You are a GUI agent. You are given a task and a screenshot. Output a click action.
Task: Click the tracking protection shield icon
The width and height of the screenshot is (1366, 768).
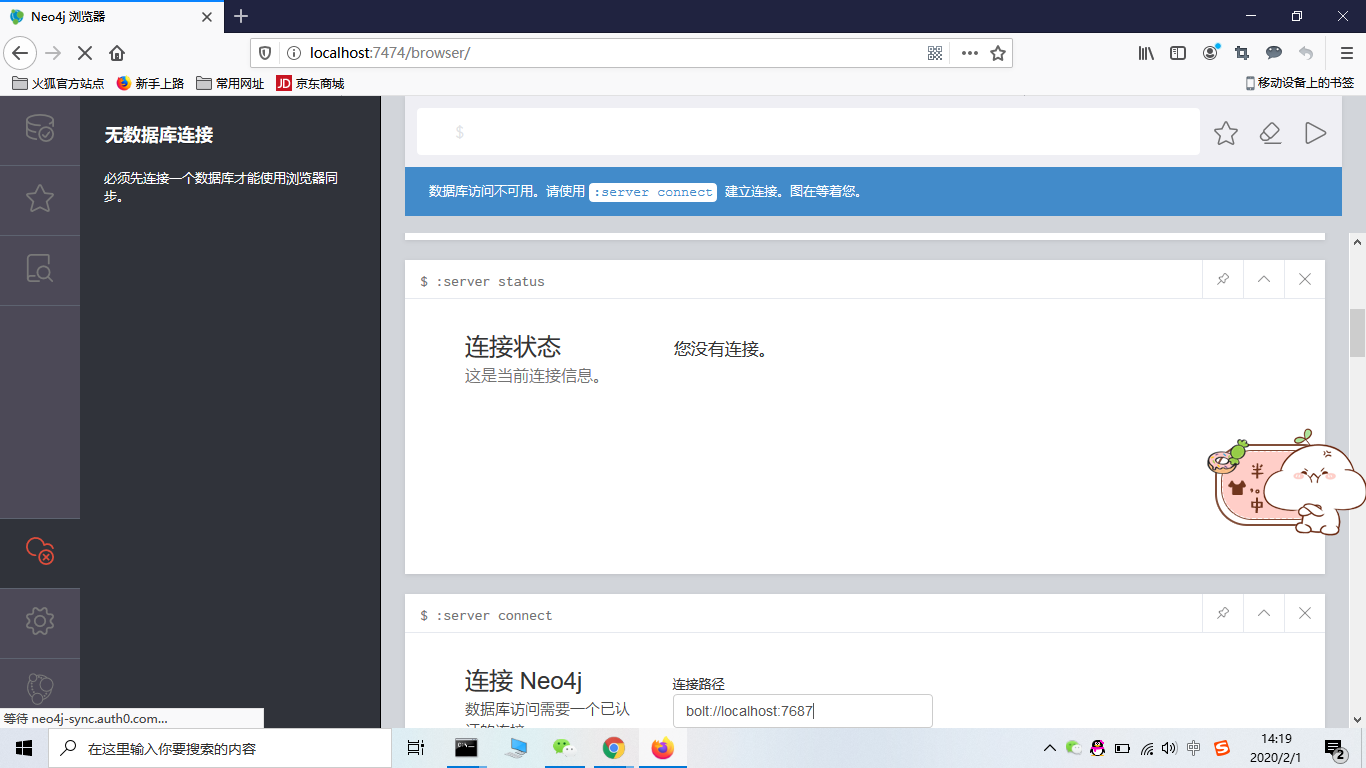pos(265,53)
